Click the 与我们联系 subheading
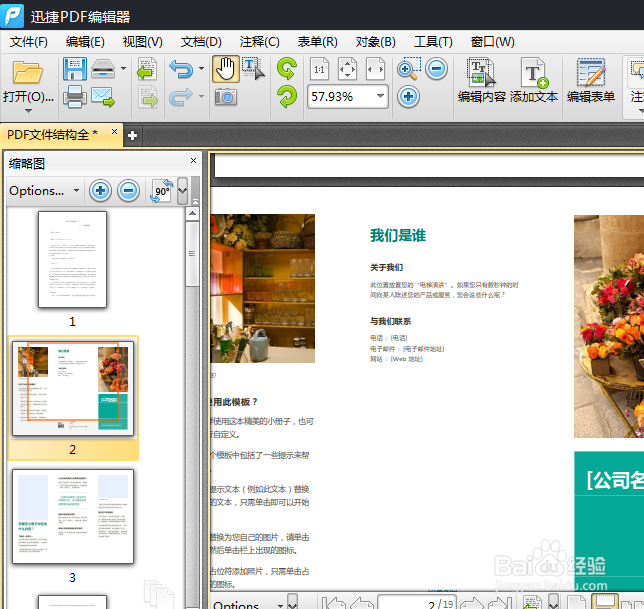The height and width of the screenshot is (609, 644). pos(391,321)
